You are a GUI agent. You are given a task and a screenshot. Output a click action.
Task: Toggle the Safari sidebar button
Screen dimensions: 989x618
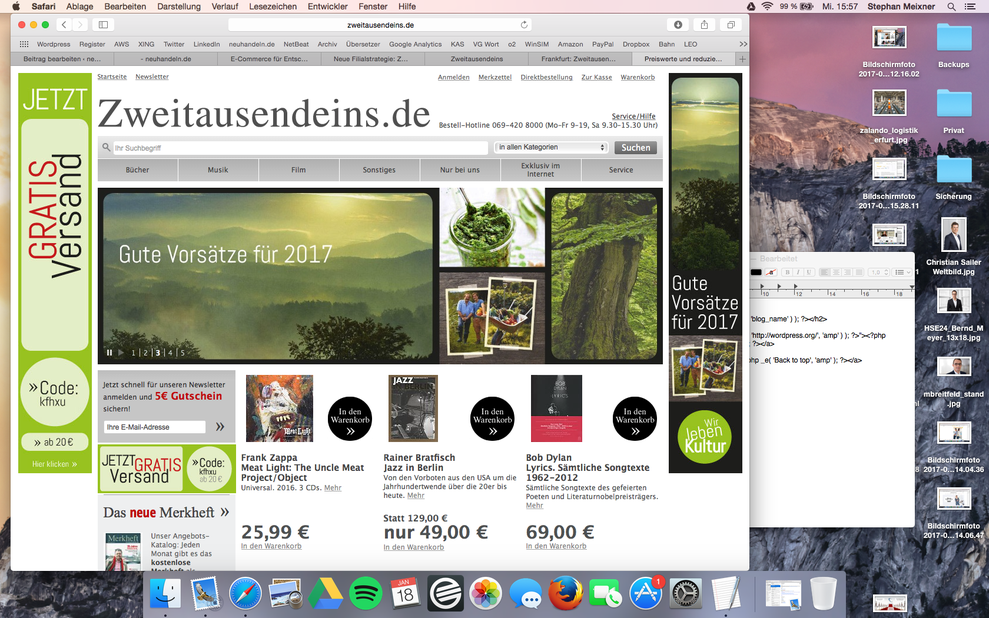click(x=103, y=25)
